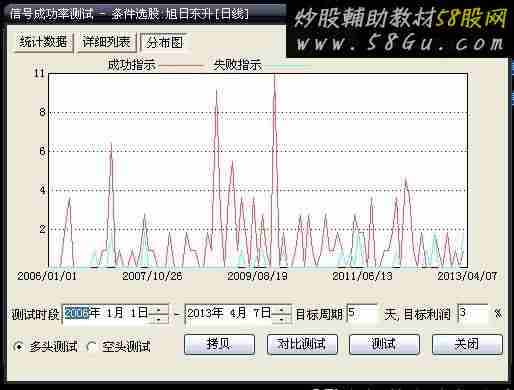Increase the end date with up spinner
The height and width of the screenshot is (390, 514).
[x=282, y=309]
